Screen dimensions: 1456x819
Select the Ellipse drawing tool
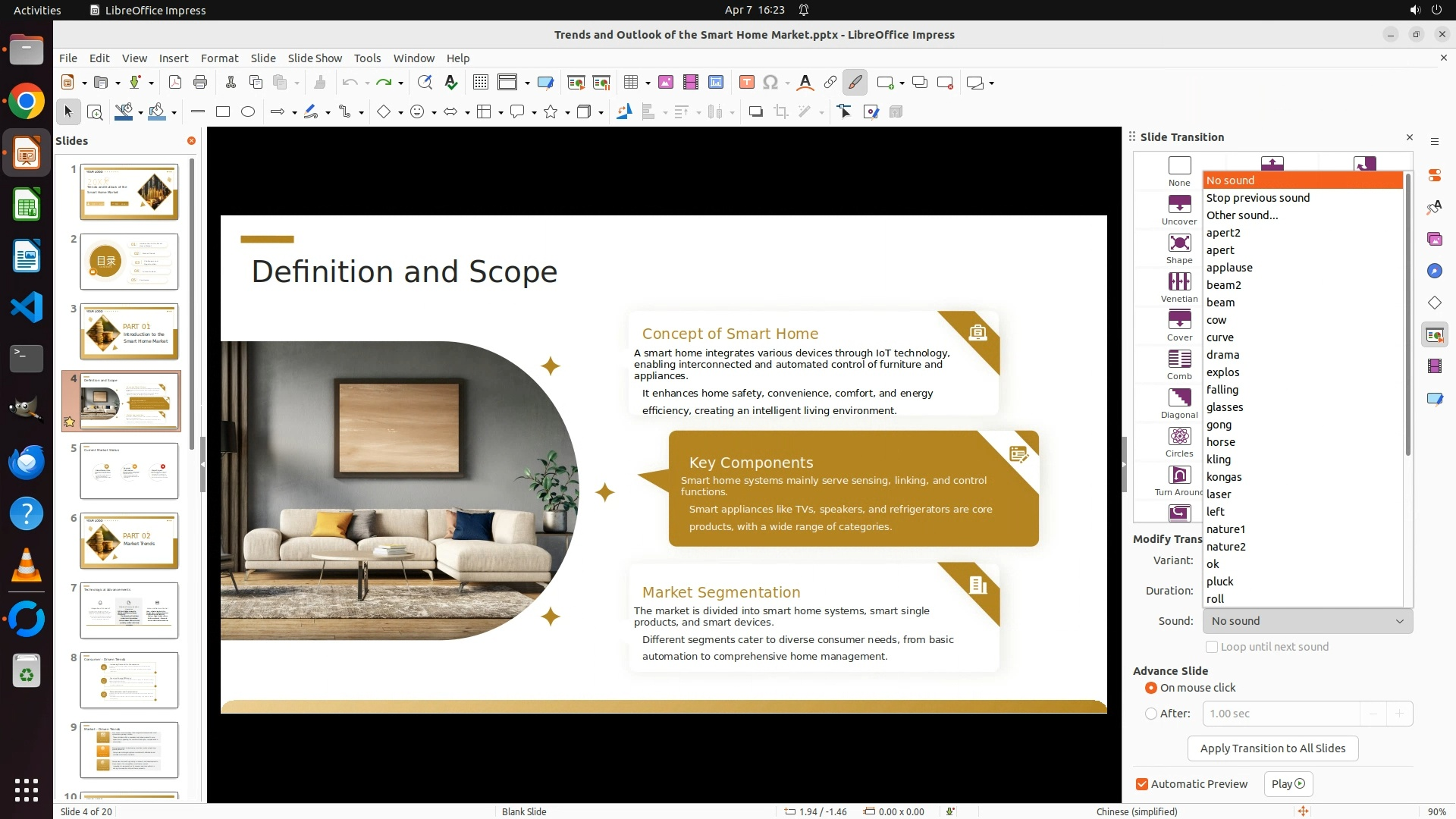[x=248, y=112]
